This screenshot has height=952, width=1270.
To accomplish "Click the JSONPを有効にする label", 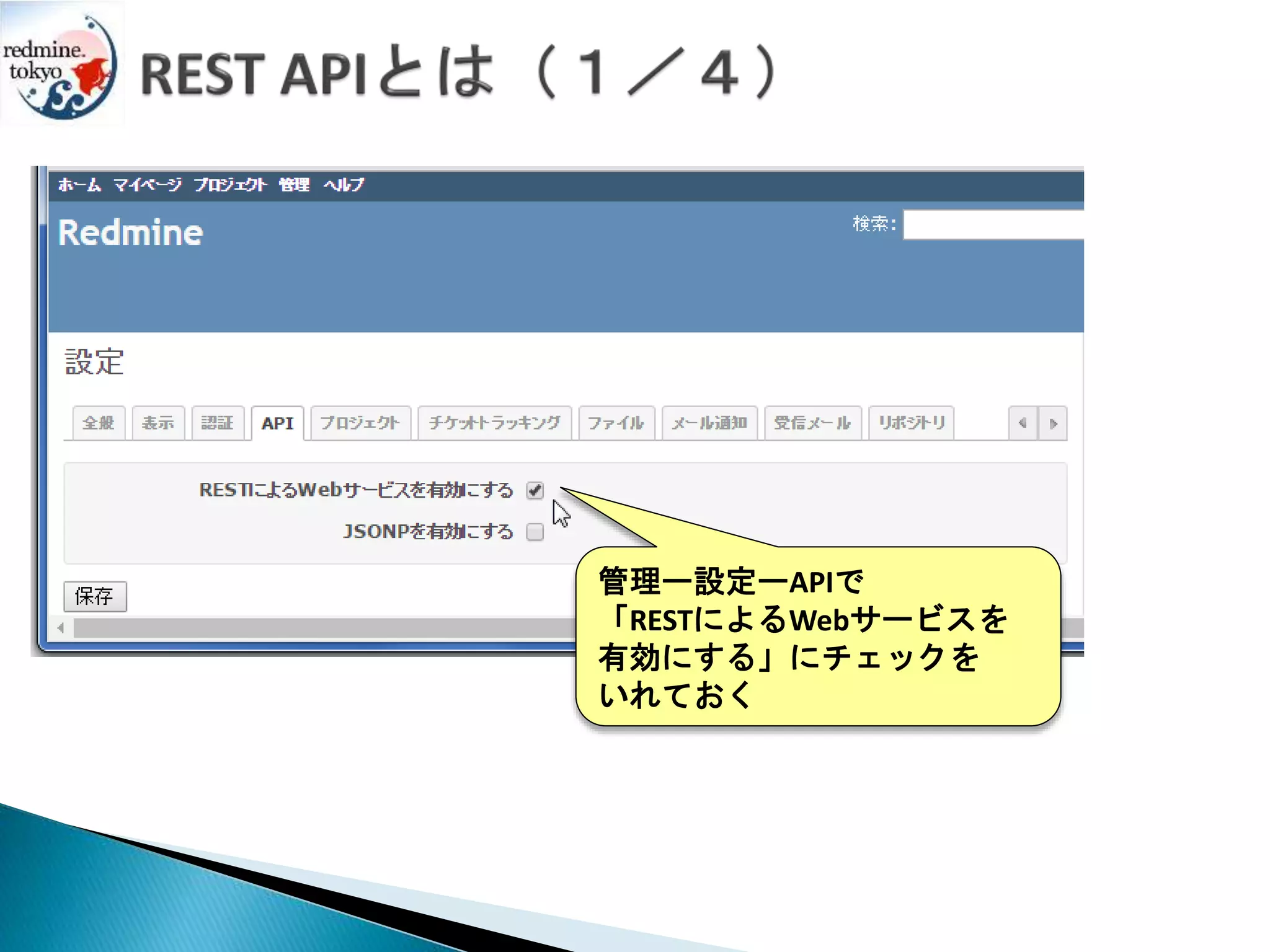I will coord(429,532).
